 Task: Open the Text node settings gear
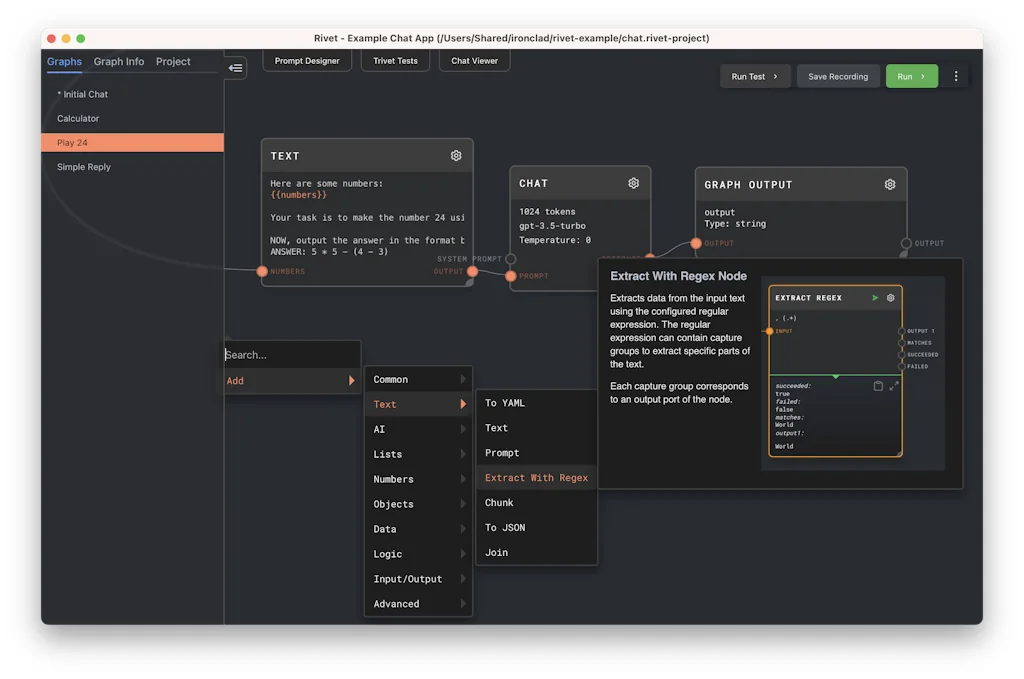456,155
